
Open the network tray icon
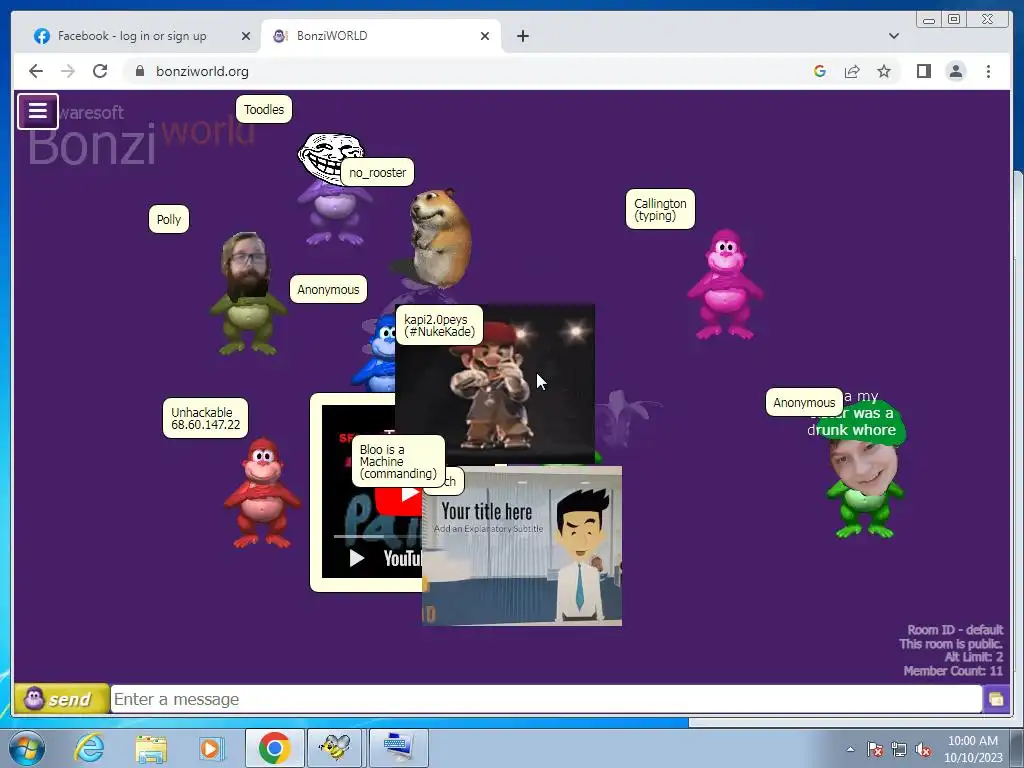pyautogui.click(x=899, y=750)
